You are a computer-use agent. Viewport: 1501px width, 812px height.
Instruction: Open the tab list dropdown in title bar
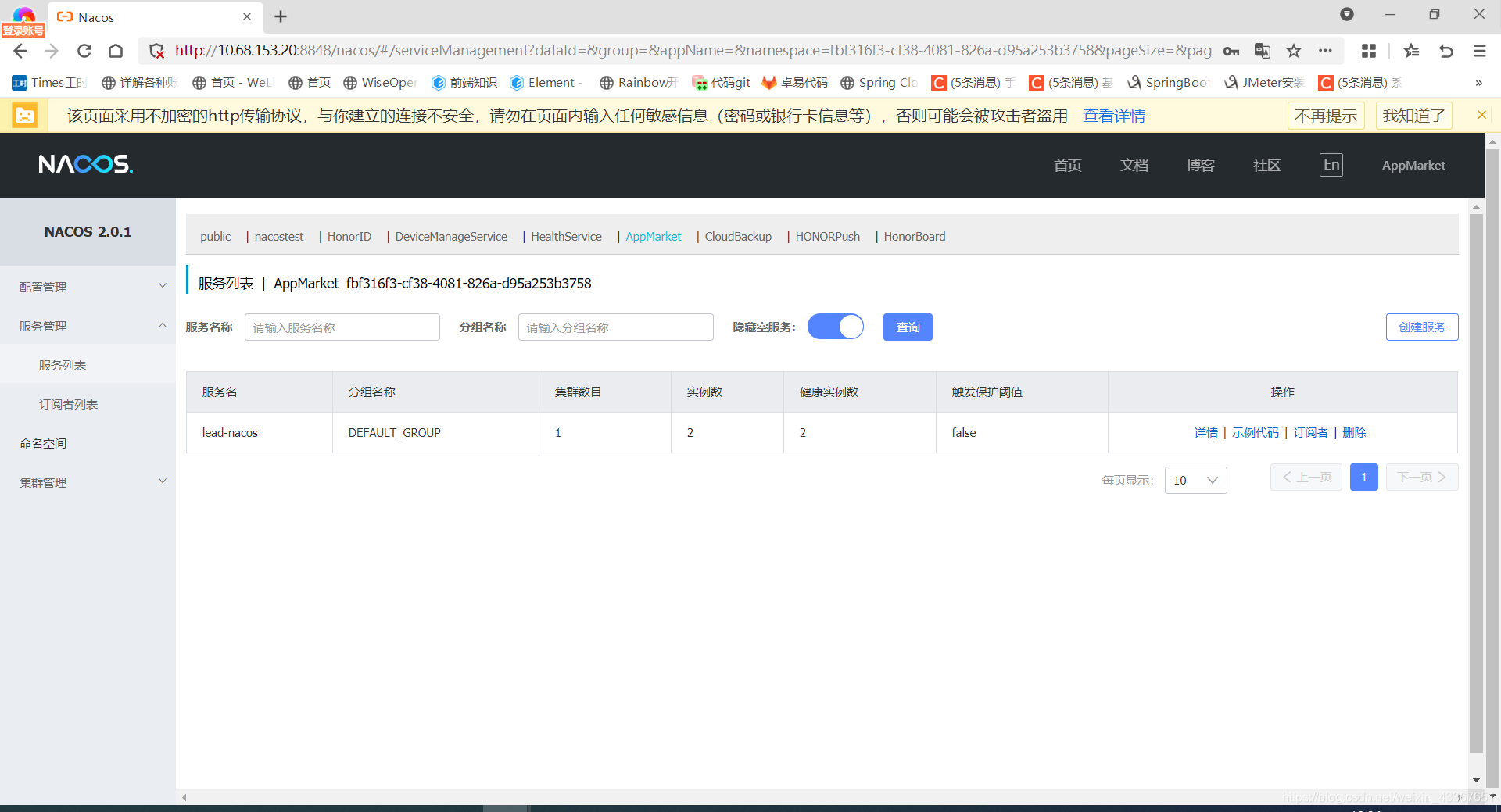tap(1346, 14)
